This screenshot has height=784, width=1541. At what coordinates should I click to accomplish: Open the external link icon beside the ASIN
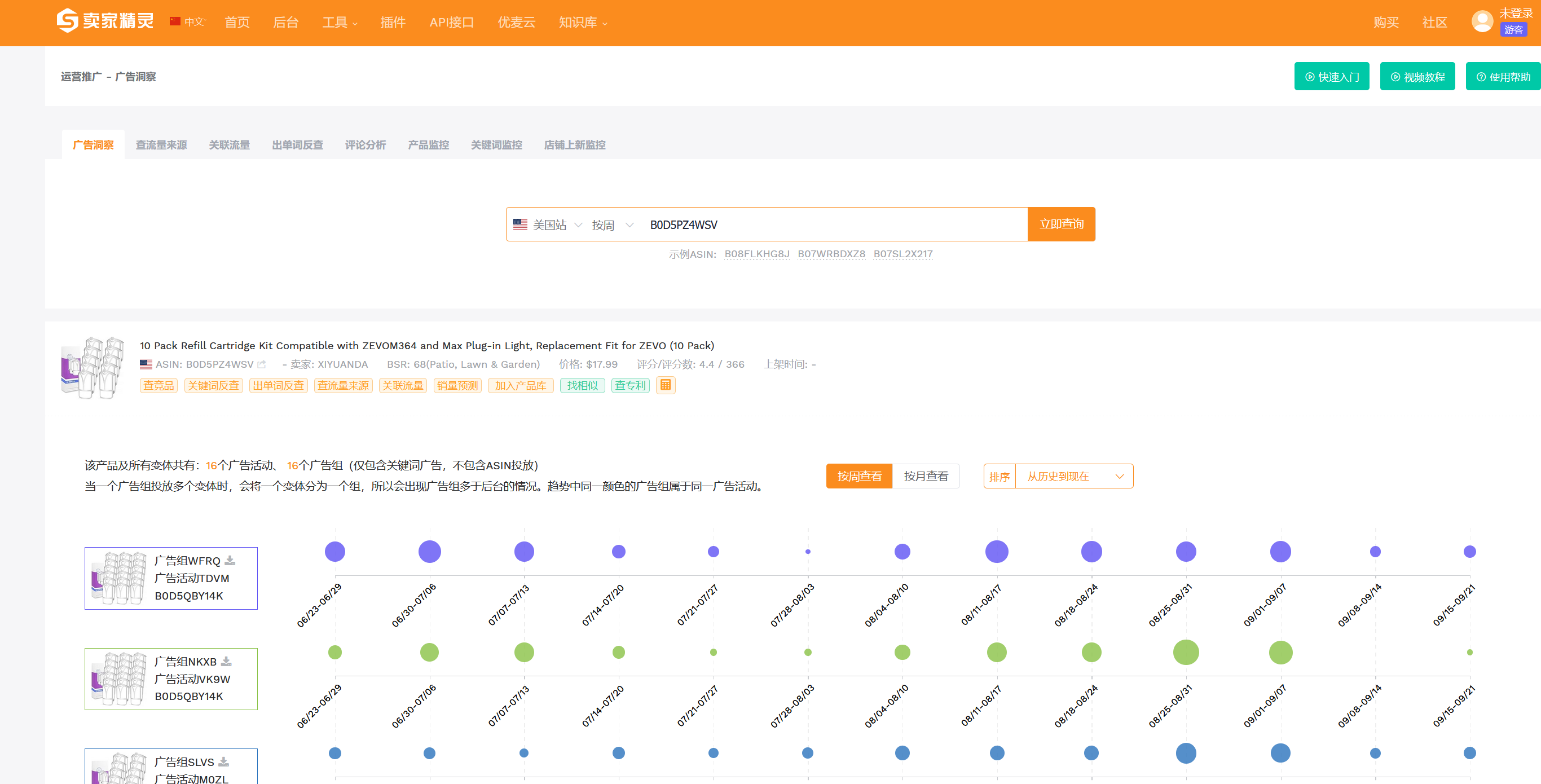click(261, 364)
